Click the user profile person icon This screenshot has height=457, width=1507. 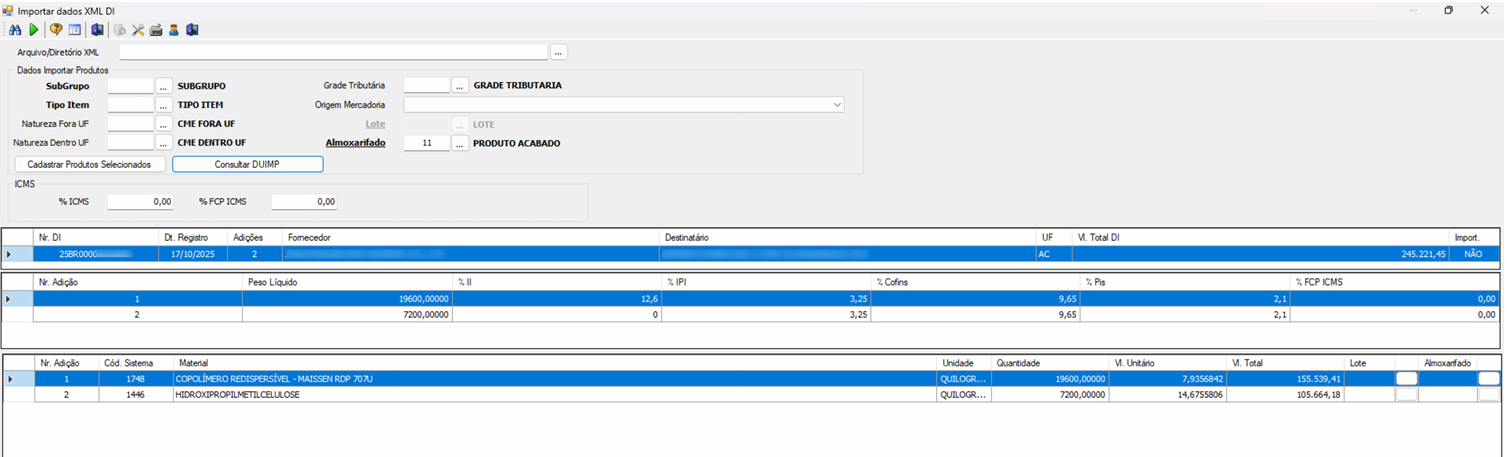click(x=173, y=30)
